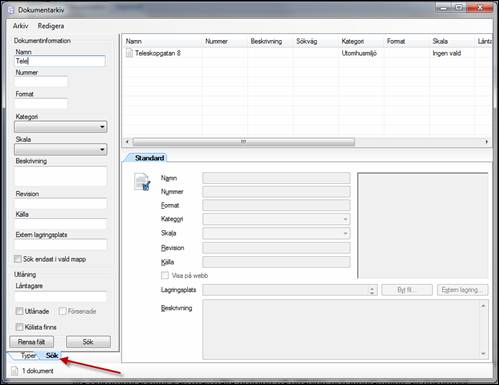
Task: Click the Format field in the Standard tab
Action: click(x=276, y=205)
